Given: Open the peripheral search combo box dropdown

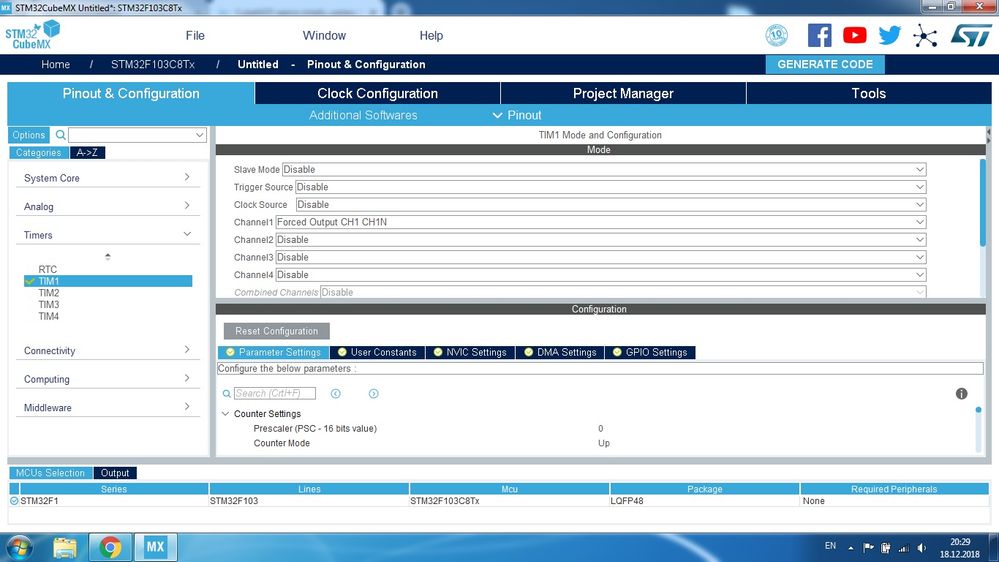Looking at the screenshot, I should click(x=199, y=135).
